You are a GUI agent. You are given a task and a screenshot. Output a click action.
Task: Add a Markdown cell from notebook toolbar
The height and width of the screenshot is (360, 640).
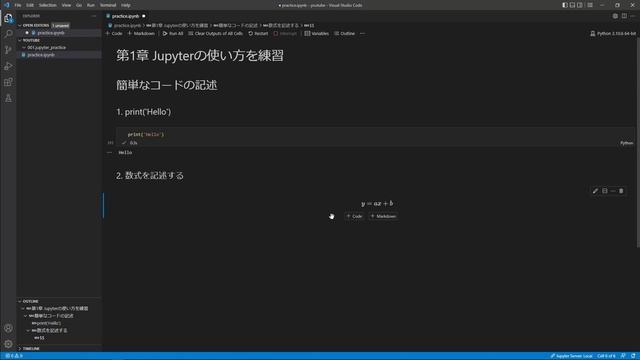point(141,33)
